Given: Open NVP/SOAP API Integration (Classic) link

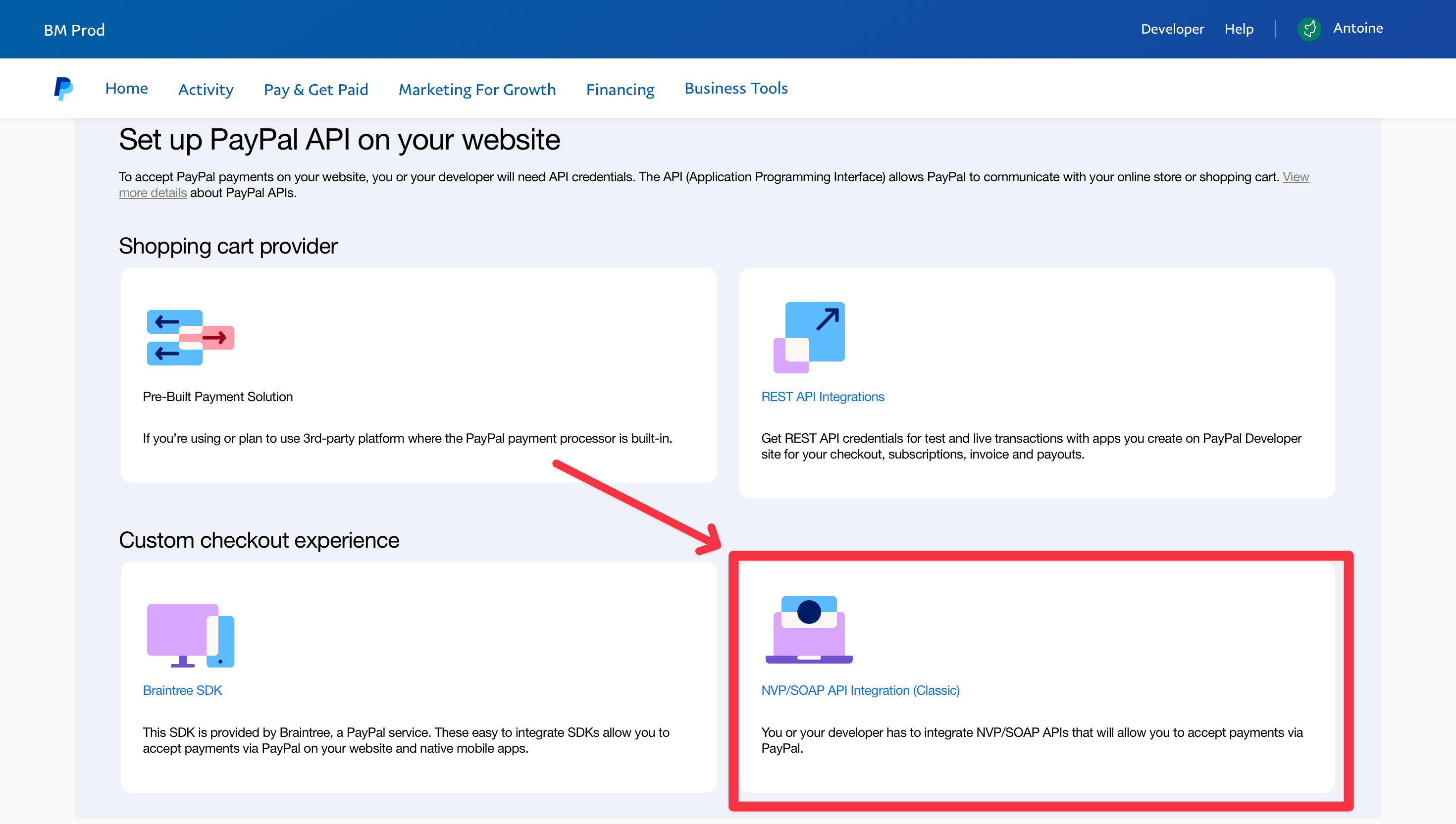Looking at the screenshot, I should [860, 690].
